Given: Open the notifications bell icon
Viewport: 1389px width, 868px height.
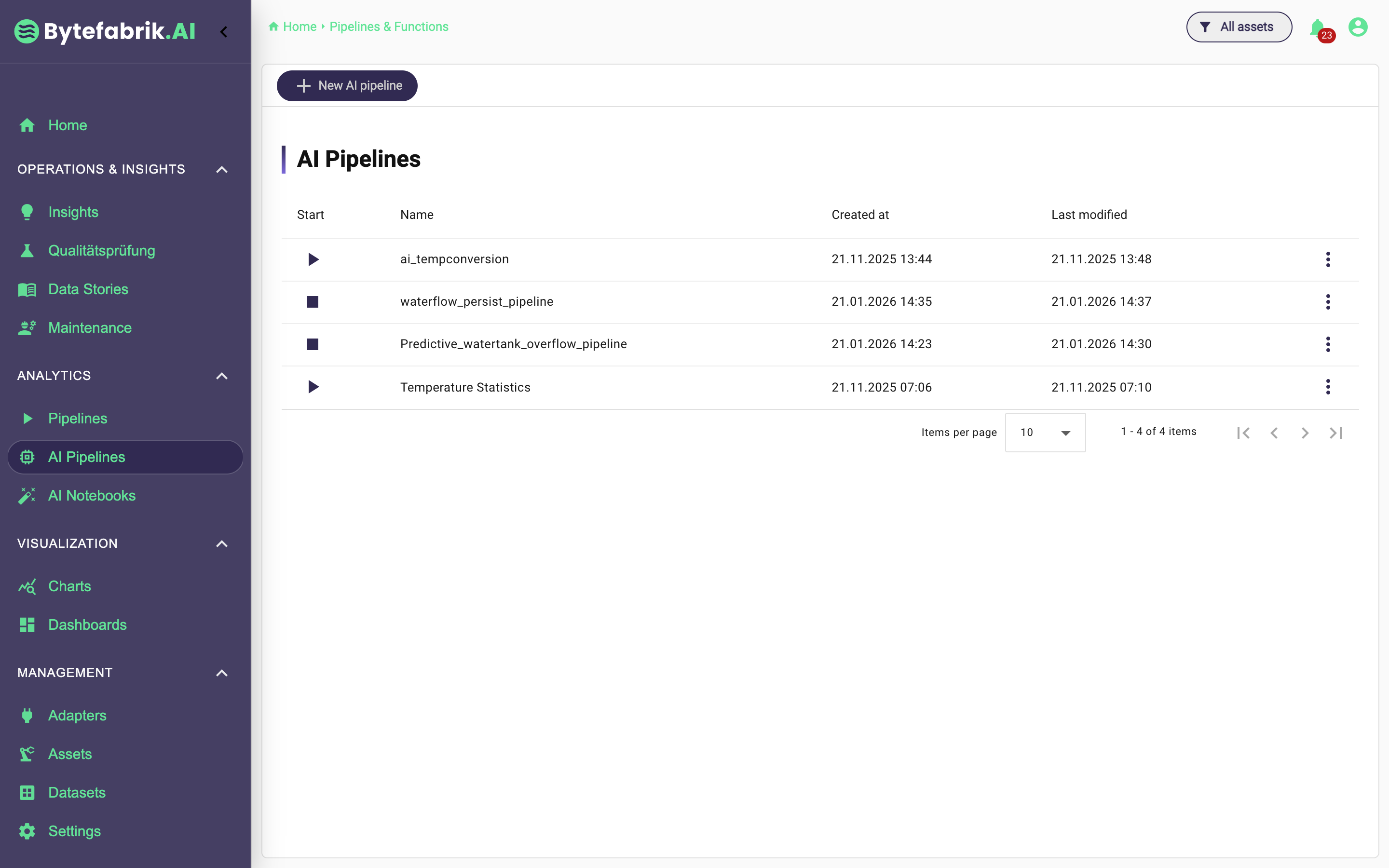Looking at the screenshot, I should coord(1318,27).
